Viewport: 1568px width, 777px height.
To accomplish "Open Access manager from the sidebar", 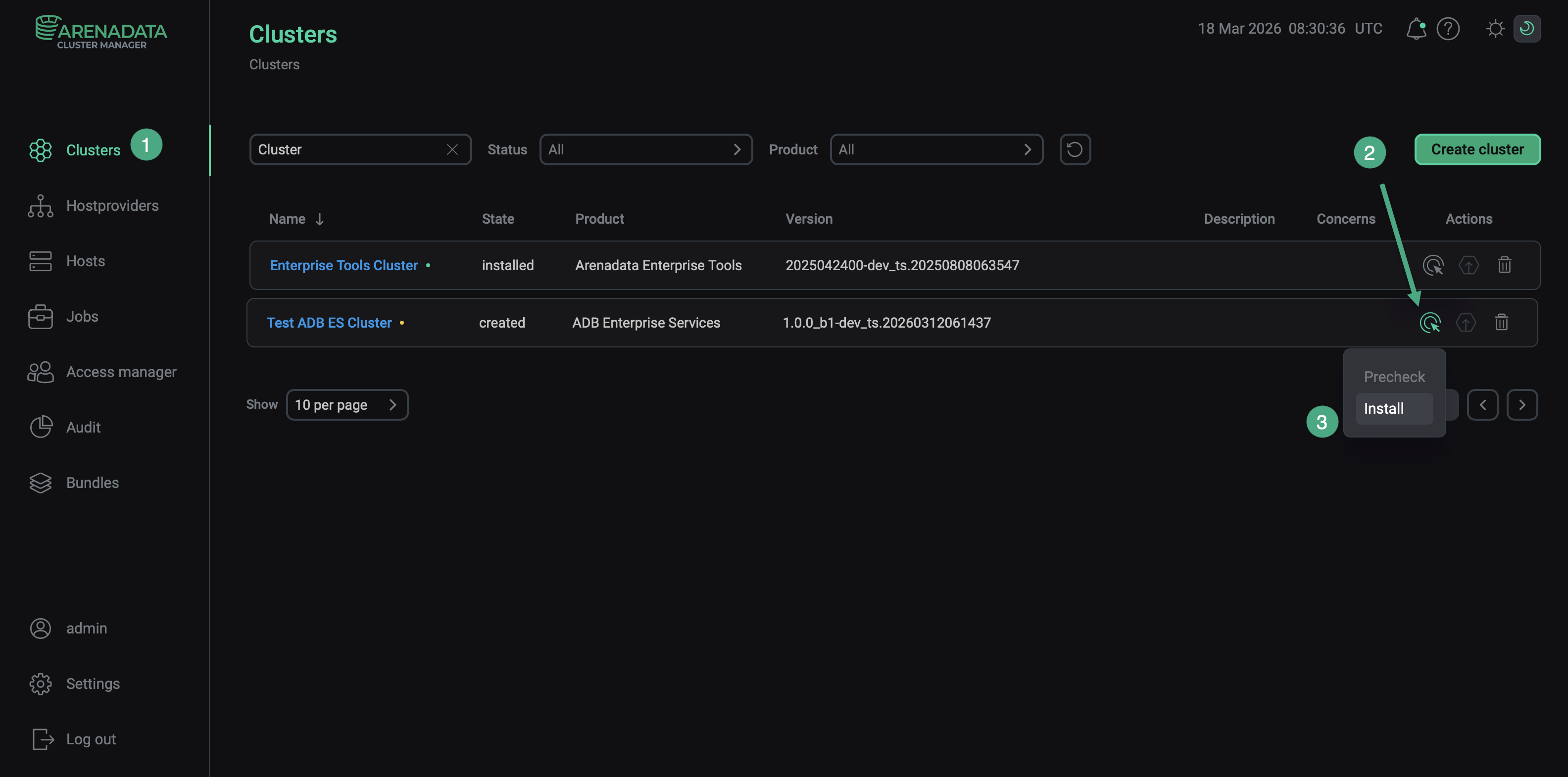I will [x=121, y=371].
